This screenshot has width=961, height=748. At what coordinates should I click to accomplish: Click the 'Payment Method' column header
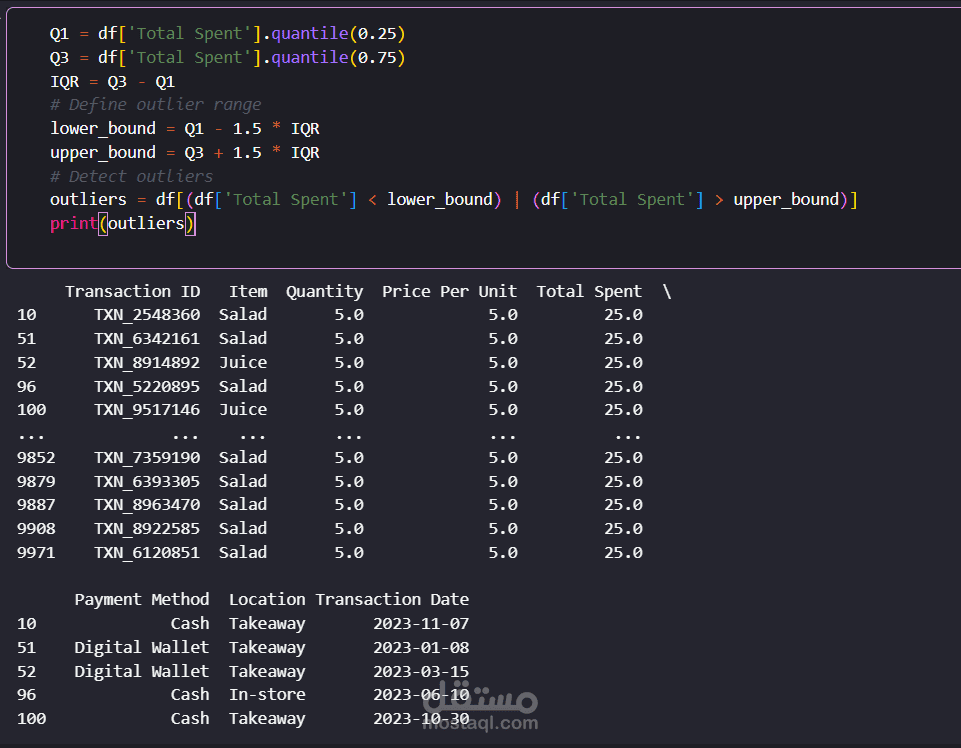point(141,599)
